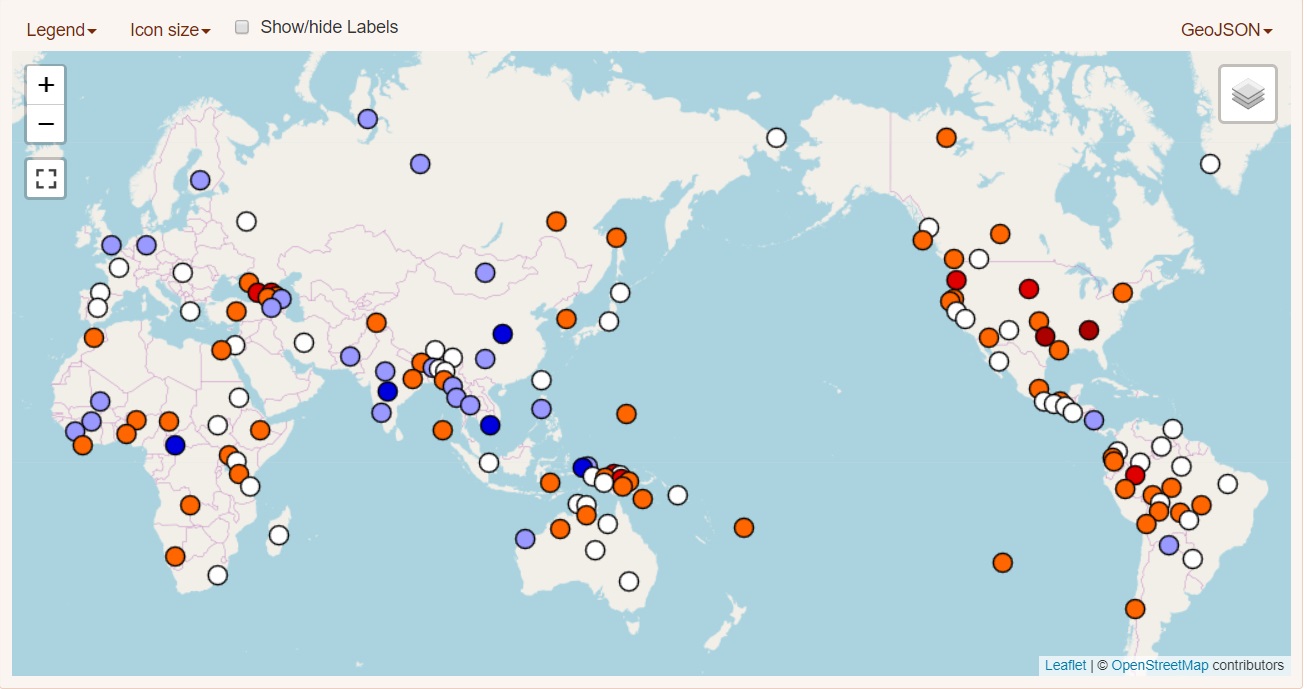Click the lone white marker in Alaska
The width and height of the screenshot is (1307, 689).
[x=777, y=136]
